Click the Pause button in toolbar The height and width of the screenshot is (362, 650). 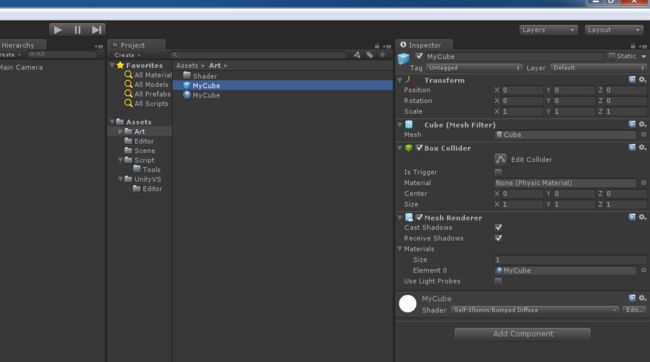(x=78, y=30)
